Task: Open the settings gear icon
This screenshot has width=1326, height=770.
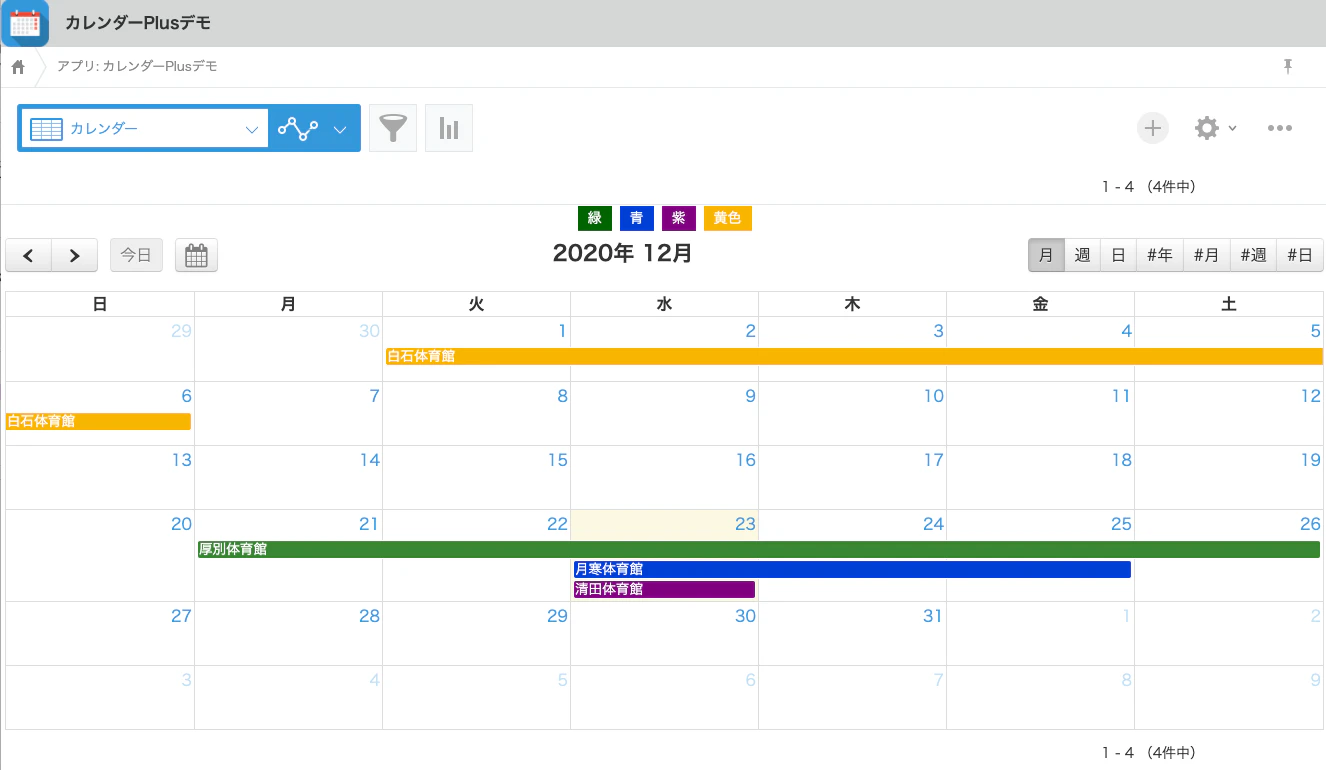Action: [1207, 128]
